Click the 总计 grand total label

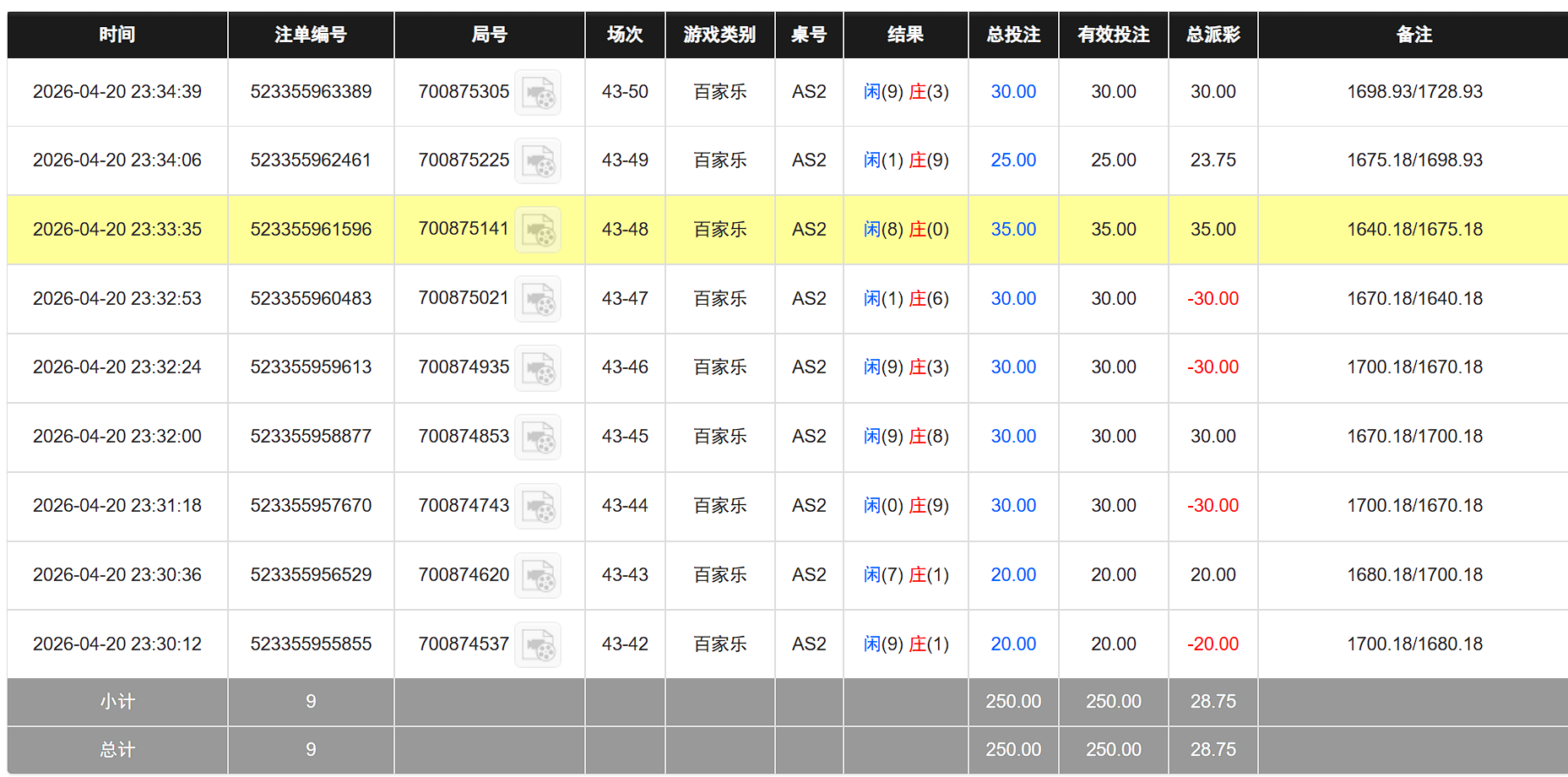117,749
